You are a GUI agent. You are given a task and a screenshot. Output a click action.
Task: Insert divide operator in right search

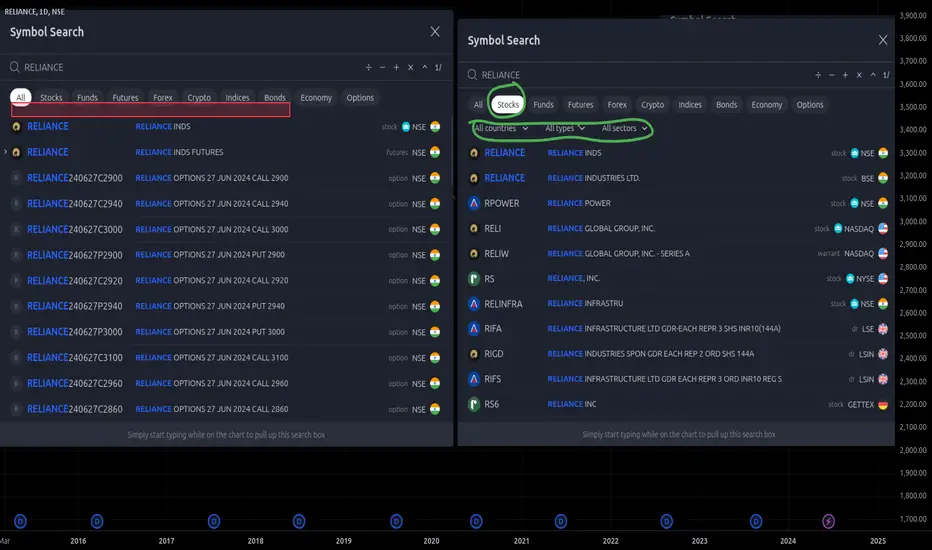coord(818,75)
